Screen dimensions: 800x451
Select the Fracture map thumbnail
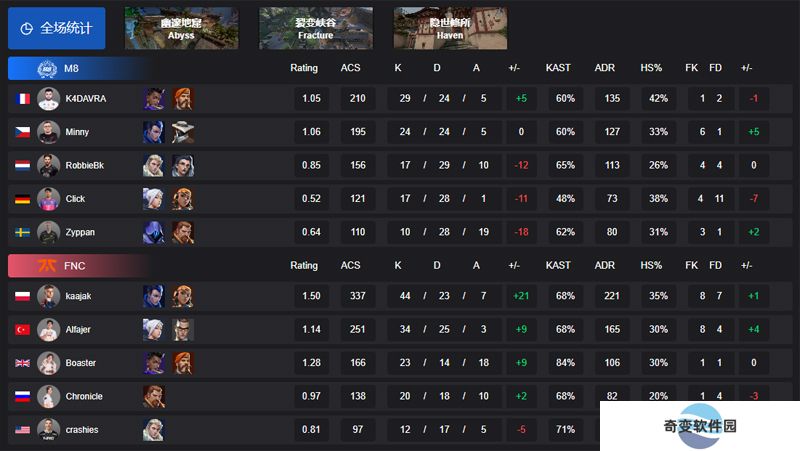pyautogui.click(x=316, y=28)
